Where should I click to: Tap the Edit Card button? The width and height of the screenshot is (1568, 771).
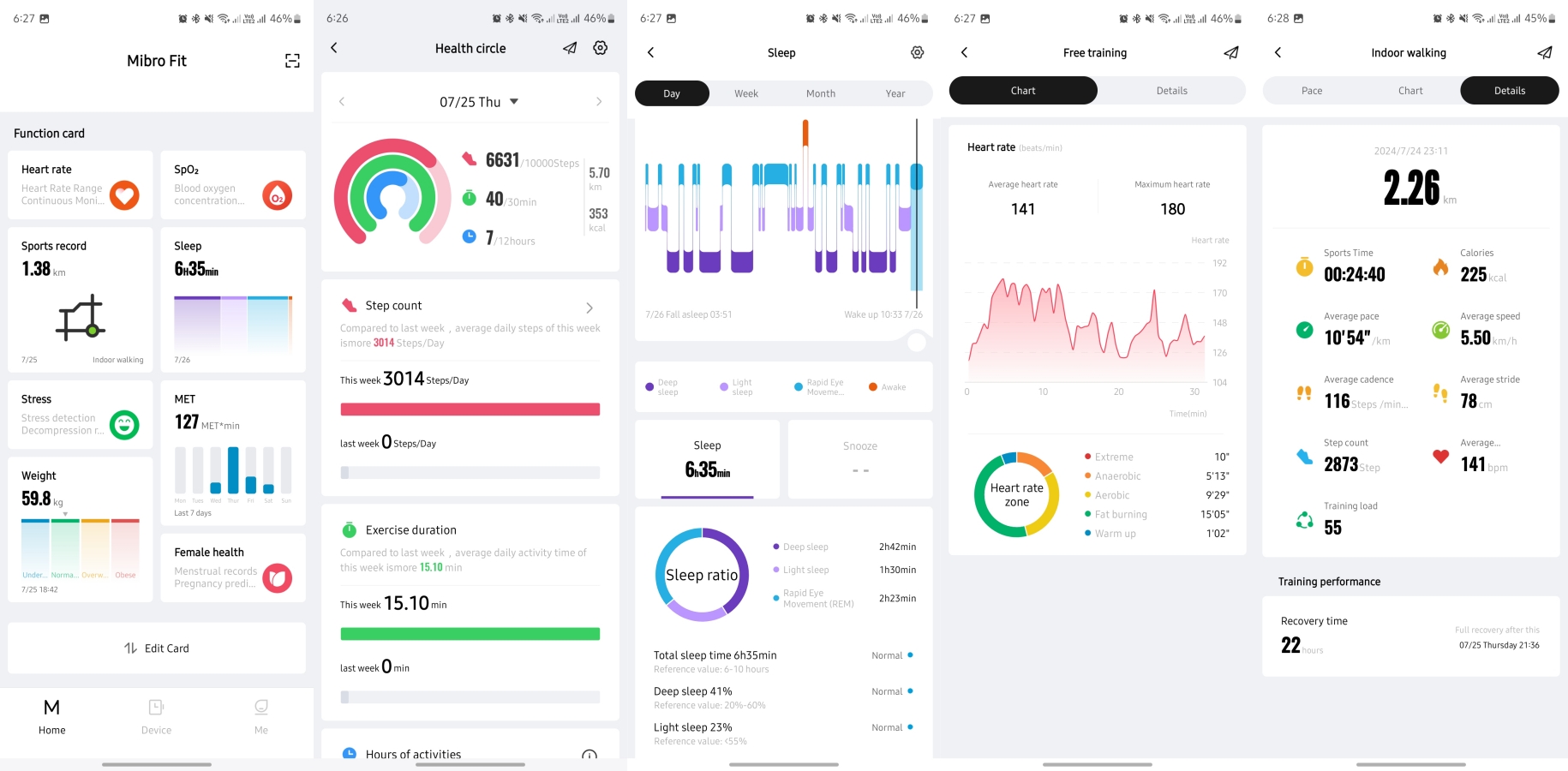point(157,648)
